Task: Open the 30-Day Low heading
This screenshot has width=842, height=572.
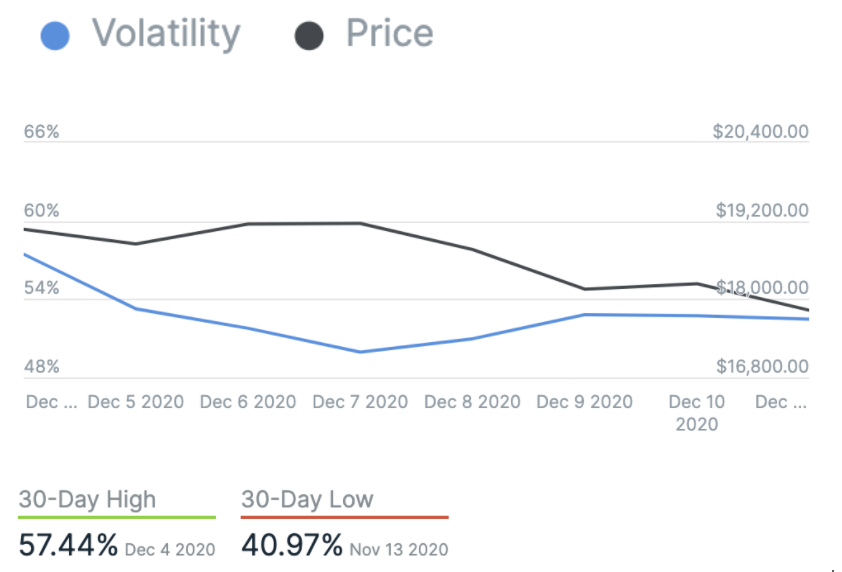Action: tap(307, 499)
